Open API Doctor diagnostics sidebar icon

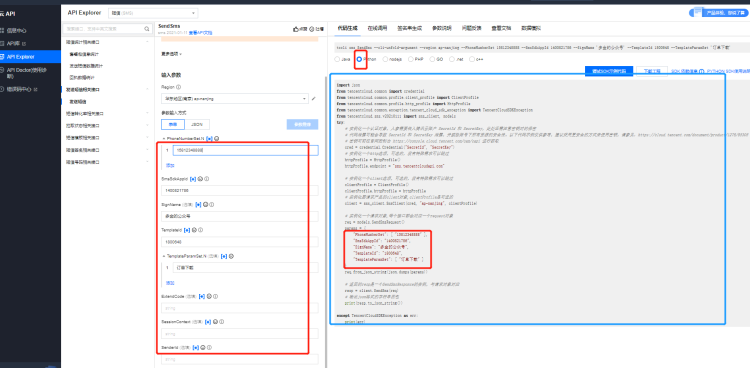coord(2,70)
